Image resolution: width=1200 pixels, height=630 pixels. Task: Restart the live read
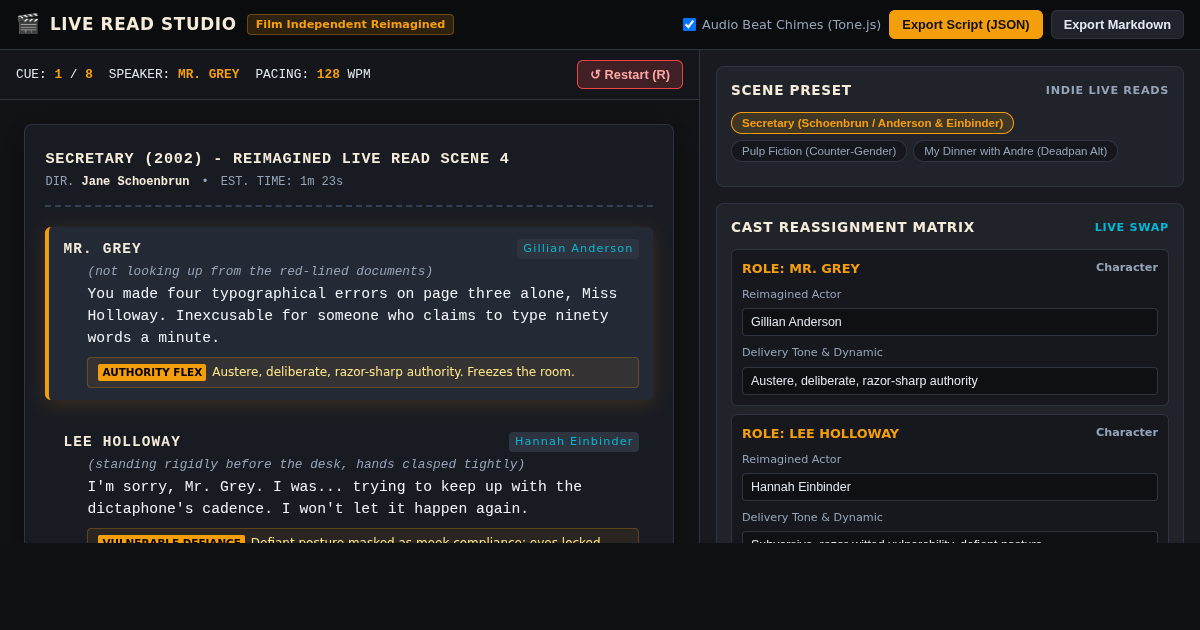[630, 74]
